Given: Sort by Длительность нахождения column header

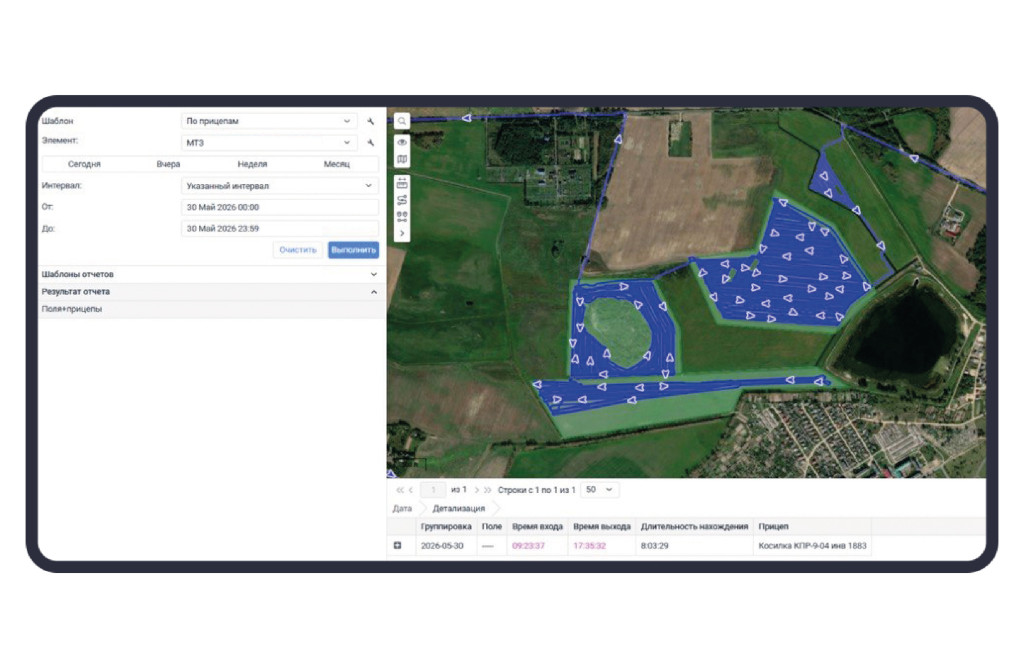Looking at the screenshot, I should click(x=694, y=526).
